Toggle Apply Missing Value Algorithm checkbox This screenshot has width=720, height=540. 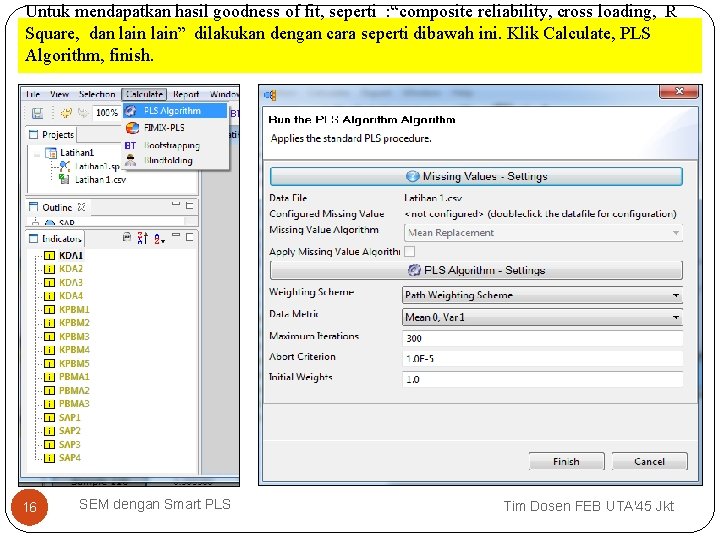(409, 252)
